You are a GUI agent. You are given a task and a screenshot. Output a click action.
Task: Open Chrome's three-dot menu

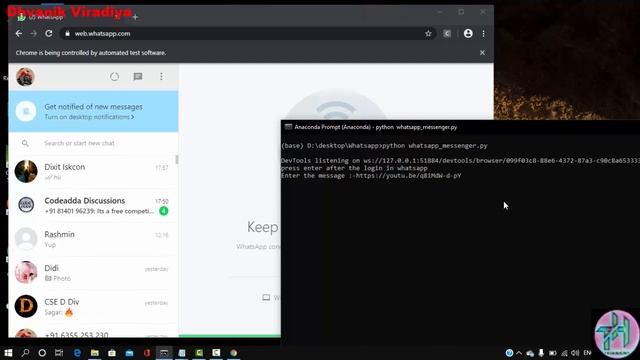(x=483, y=33)
